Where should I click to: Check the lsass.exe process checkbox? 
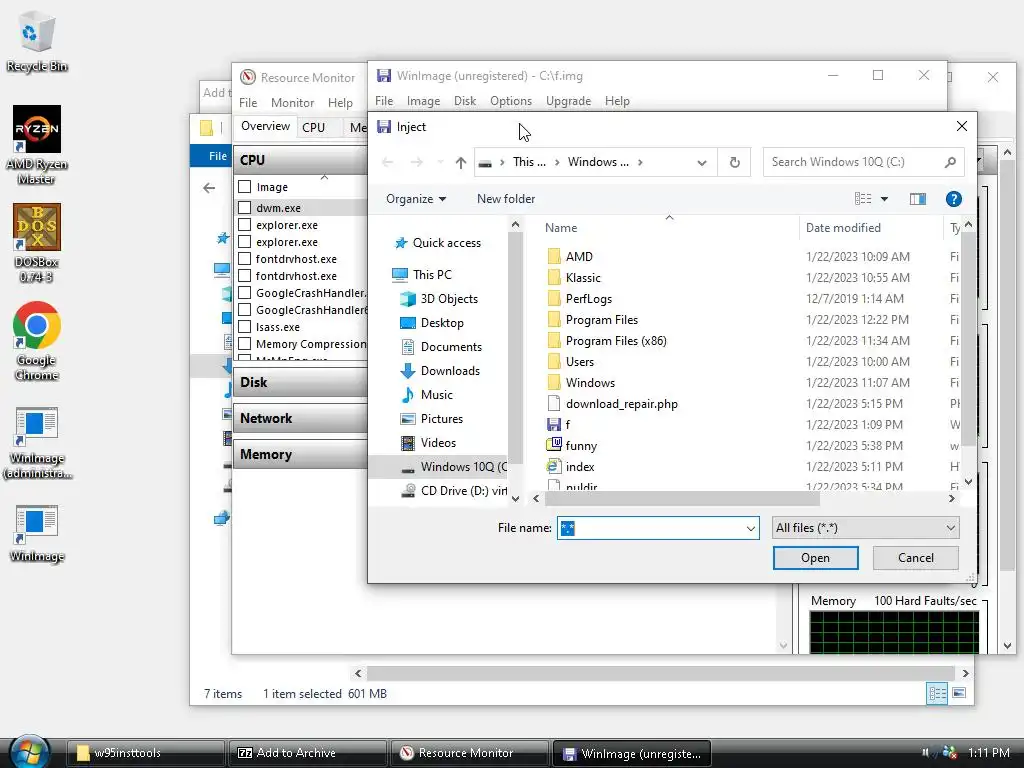(x=244, y=327)
